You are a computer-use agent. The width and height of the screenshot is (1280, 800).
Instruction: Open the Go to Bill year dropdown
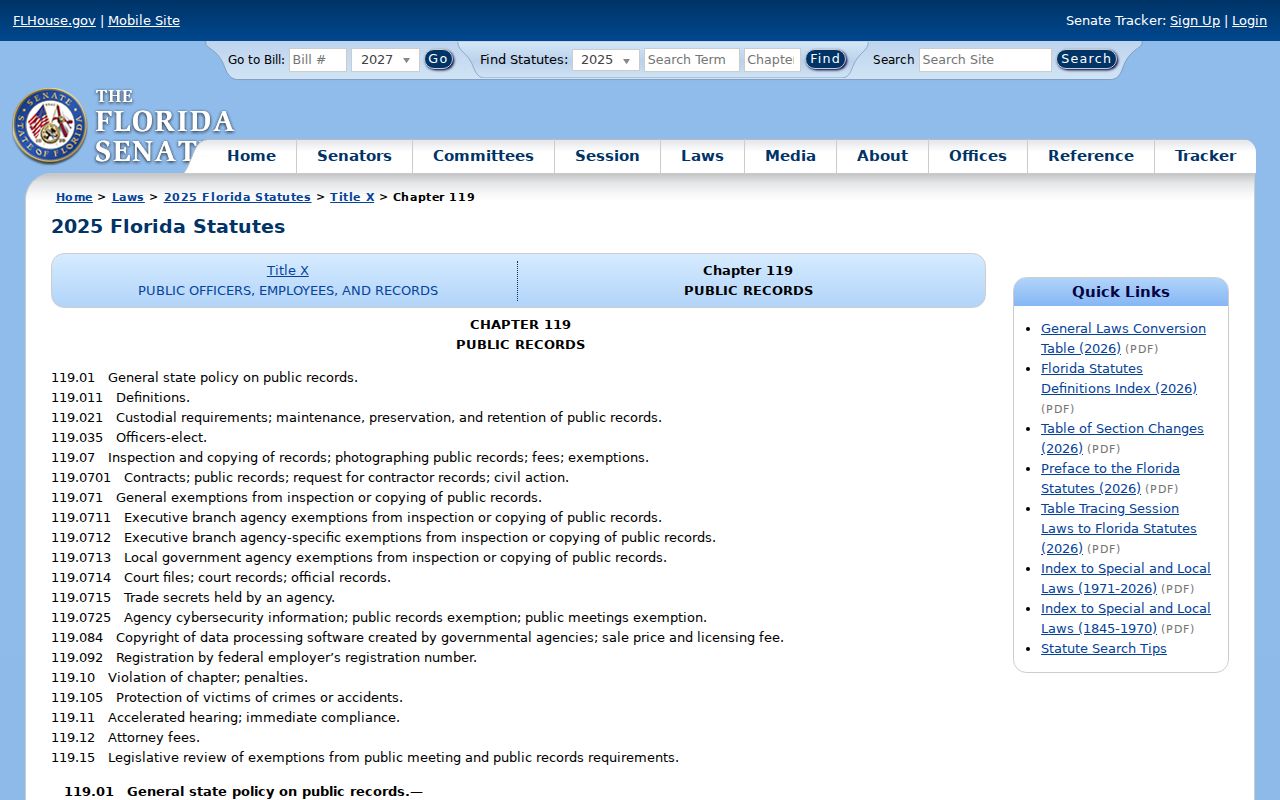click(385, 60)
